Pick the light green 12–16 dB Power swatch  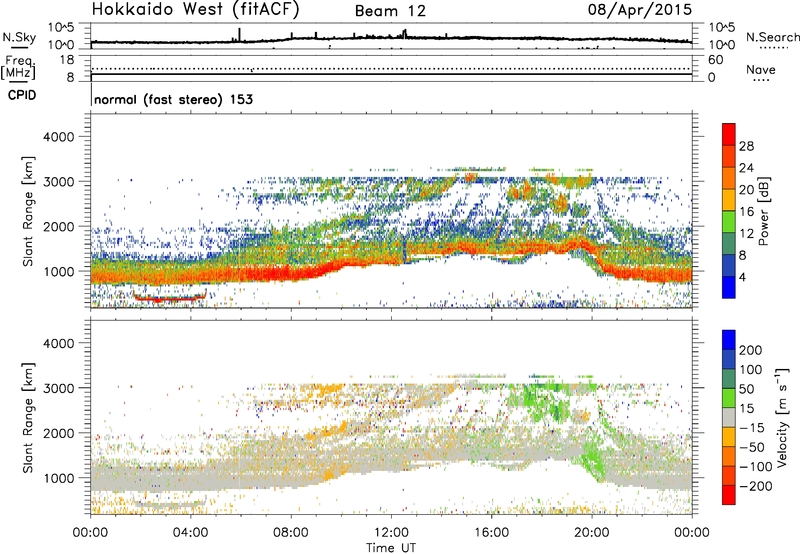point(729,221)
